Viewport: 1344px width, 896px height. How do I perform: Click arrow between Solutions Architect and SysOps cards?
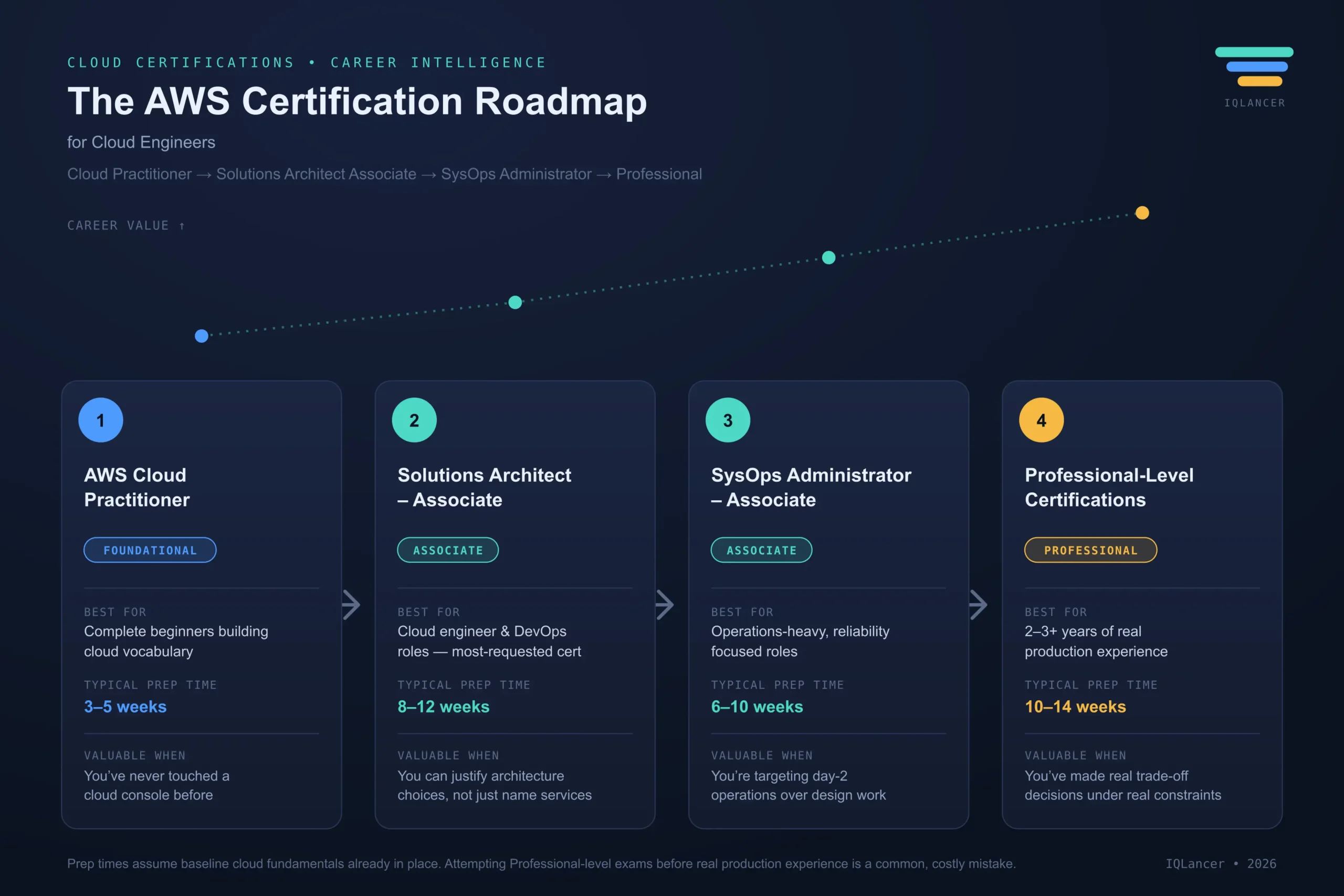coord(665,605)
